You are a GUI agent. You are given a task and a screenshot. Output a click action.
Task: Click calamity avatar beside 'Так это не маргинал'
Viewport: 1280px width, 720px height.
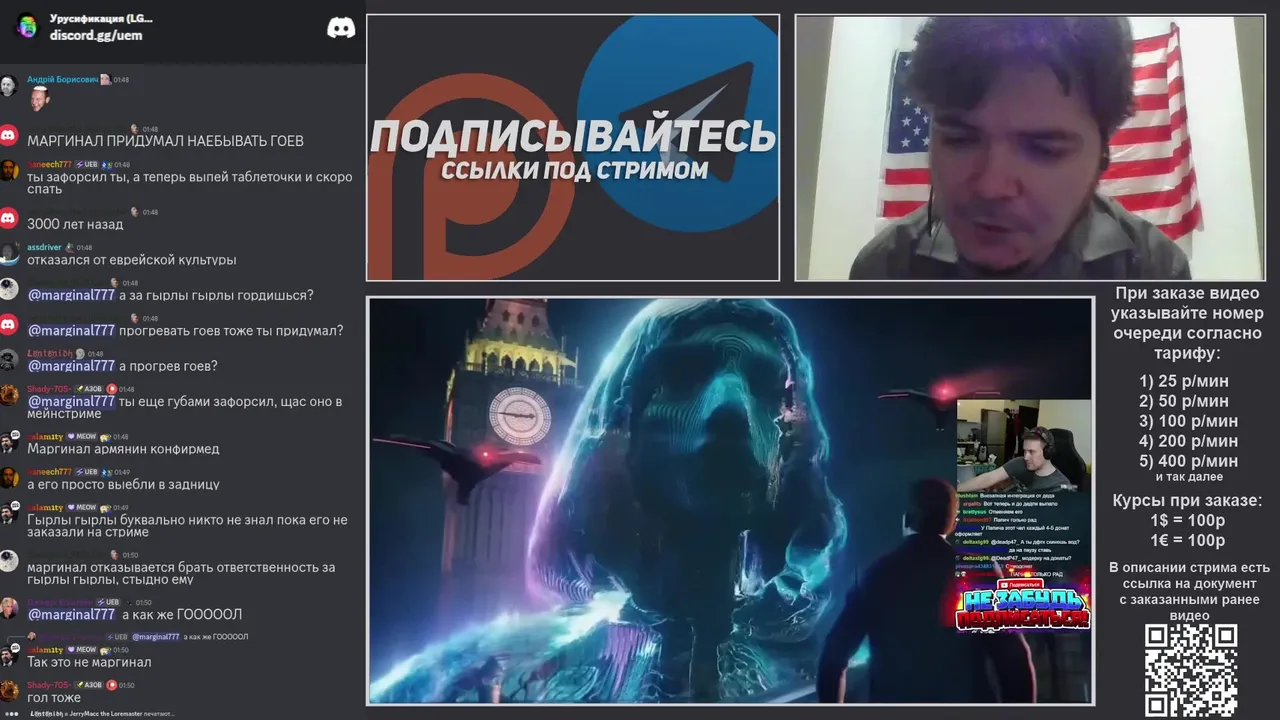point(9,656)
